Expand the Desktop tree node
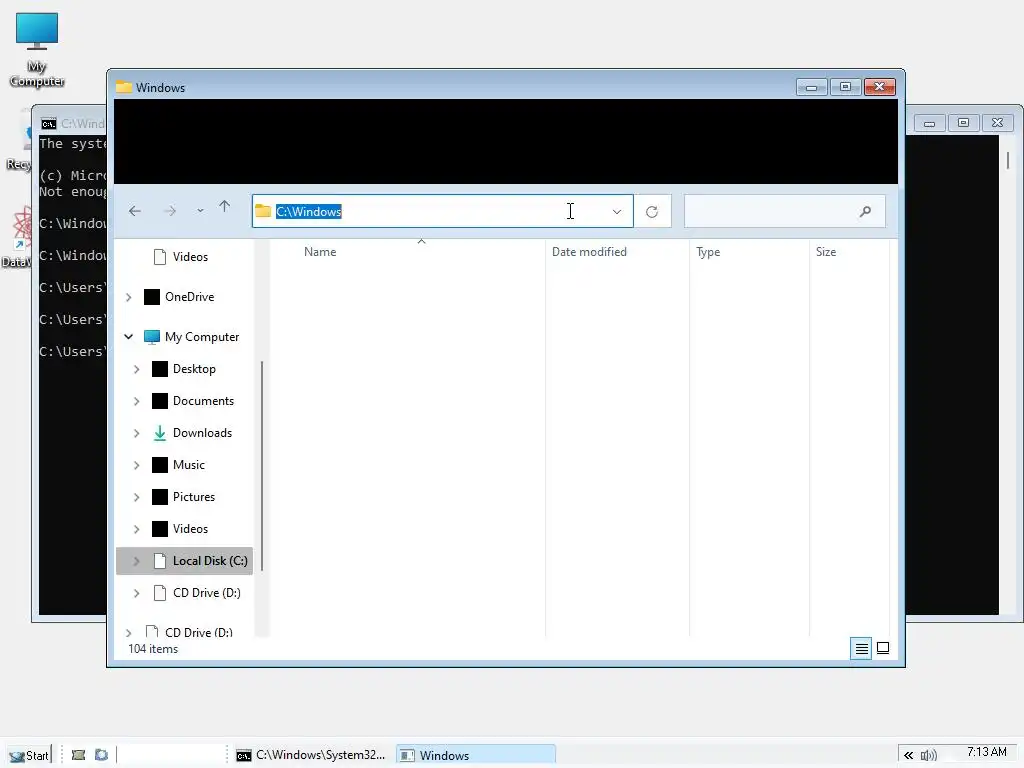This screenshot has height=768, width=1024. coord(136,369)
